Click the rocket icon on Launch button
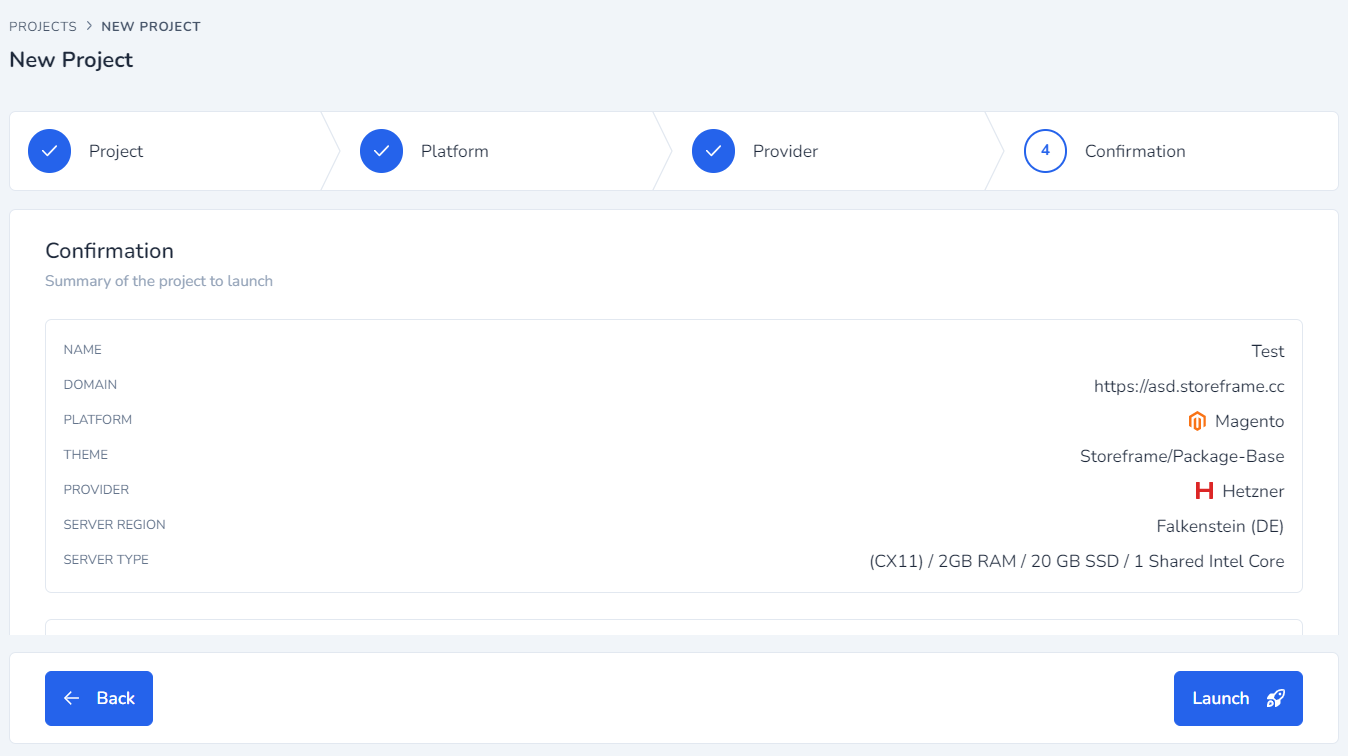The width and height of the screenshot is (1348, 756). (1275, 698)
